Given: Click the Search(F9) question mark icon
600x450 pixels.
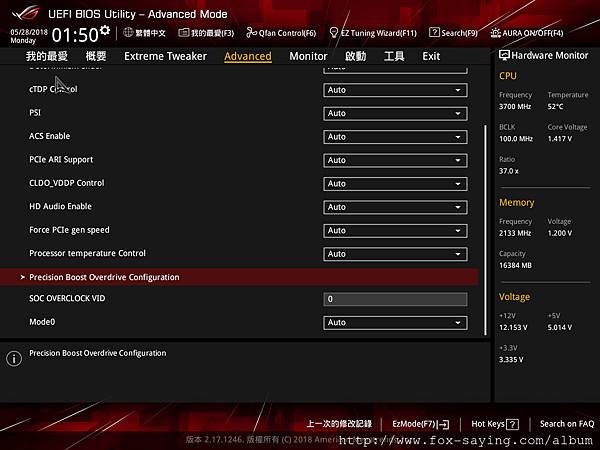Looking at the screenshot, I should click(x=434, y=33).
